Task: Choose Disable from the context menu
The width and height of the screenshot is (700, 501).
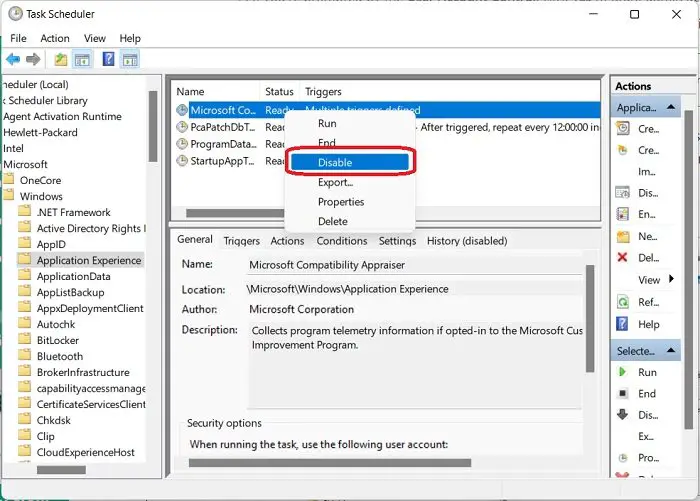Action: 350,162
